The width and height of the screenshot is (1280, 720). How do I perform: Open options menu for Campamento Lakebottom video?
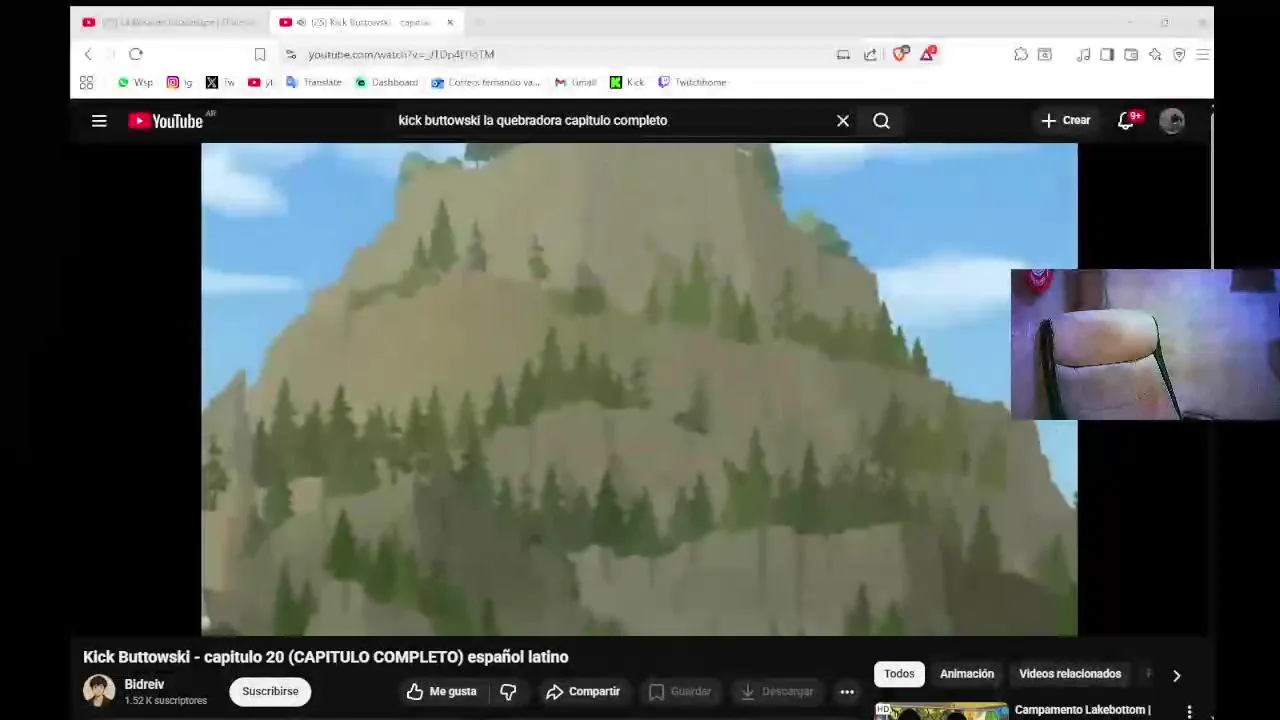(x=1189, y=711)
